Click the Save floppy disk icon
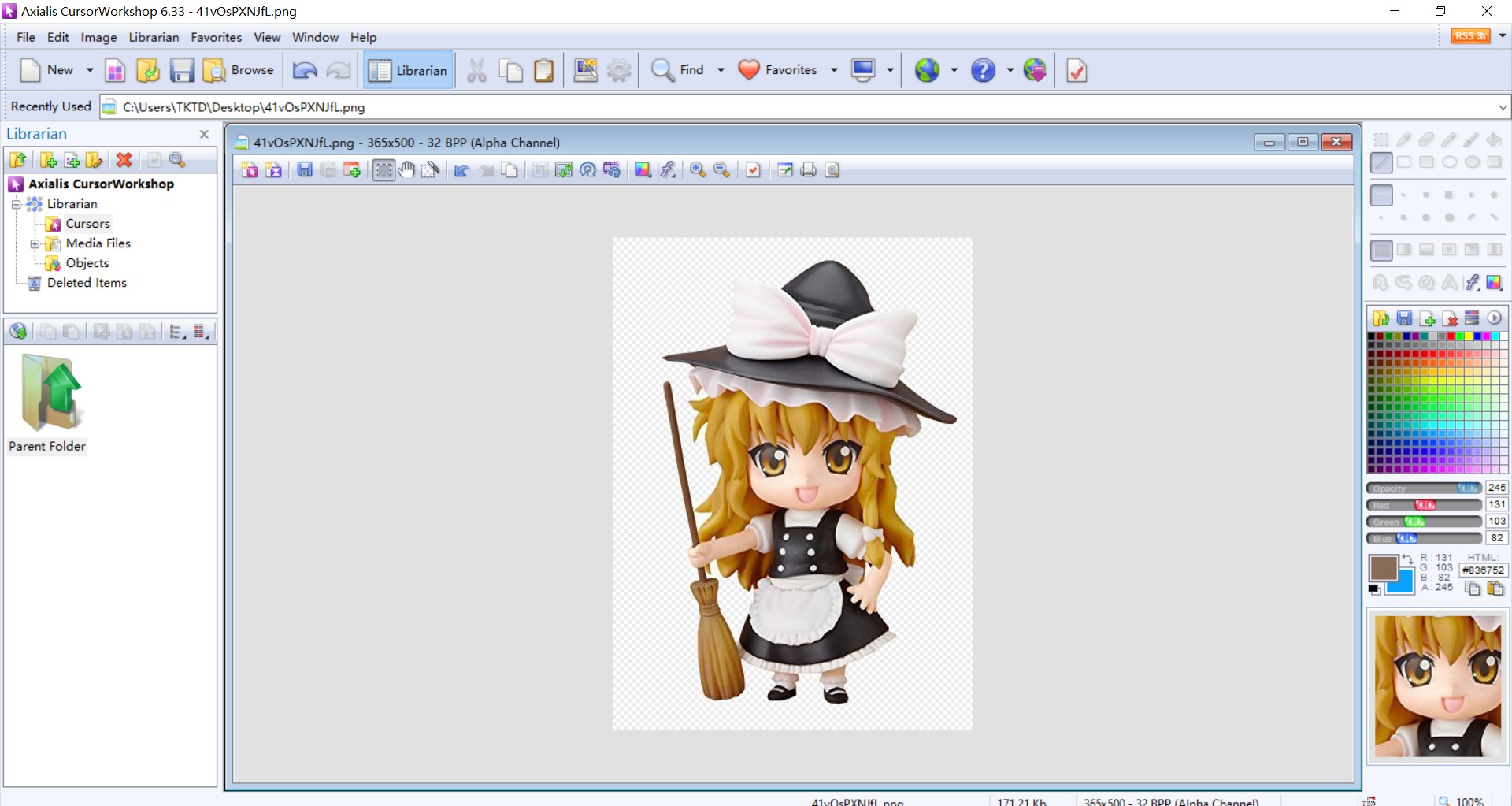 click(182, 71)
